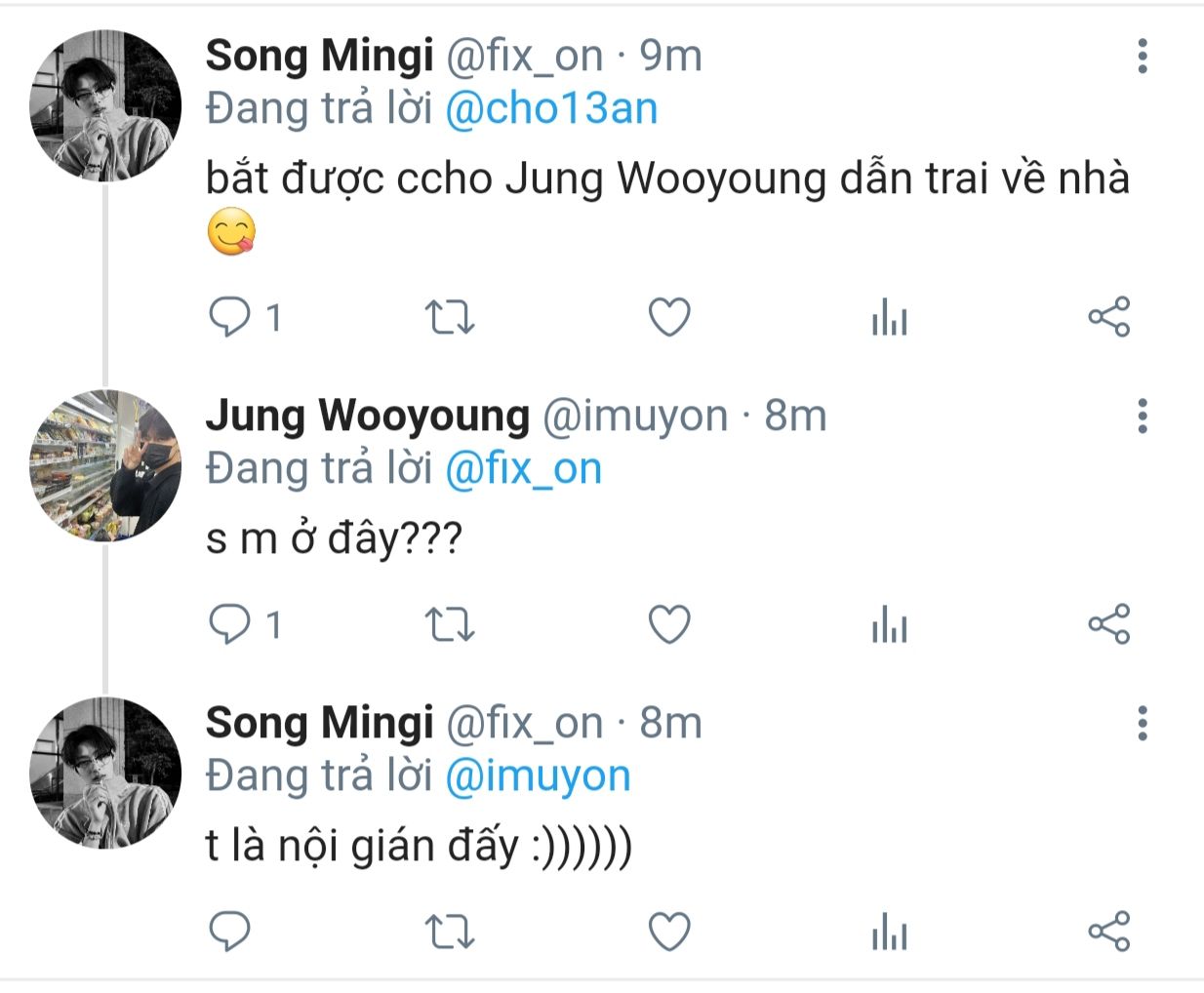Share the 'nội gián' tweet

point(1108,932)
